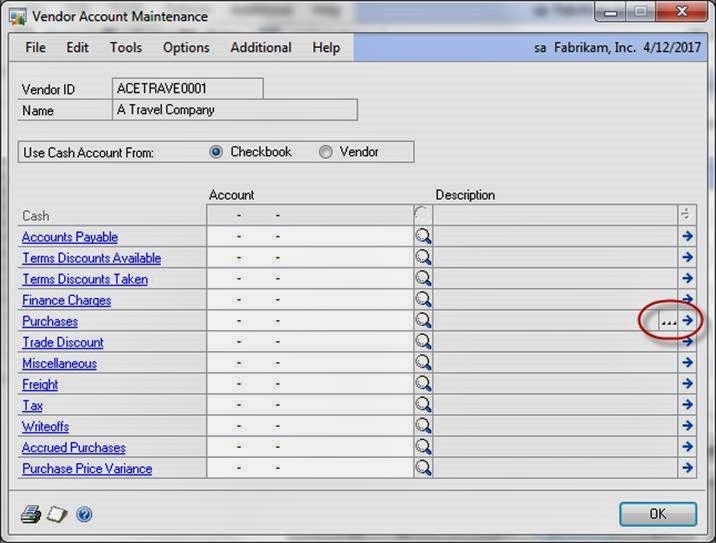This screenshot has width=716, height=543.
Task: Click the Purchases account number field
Action: [310, 321]
